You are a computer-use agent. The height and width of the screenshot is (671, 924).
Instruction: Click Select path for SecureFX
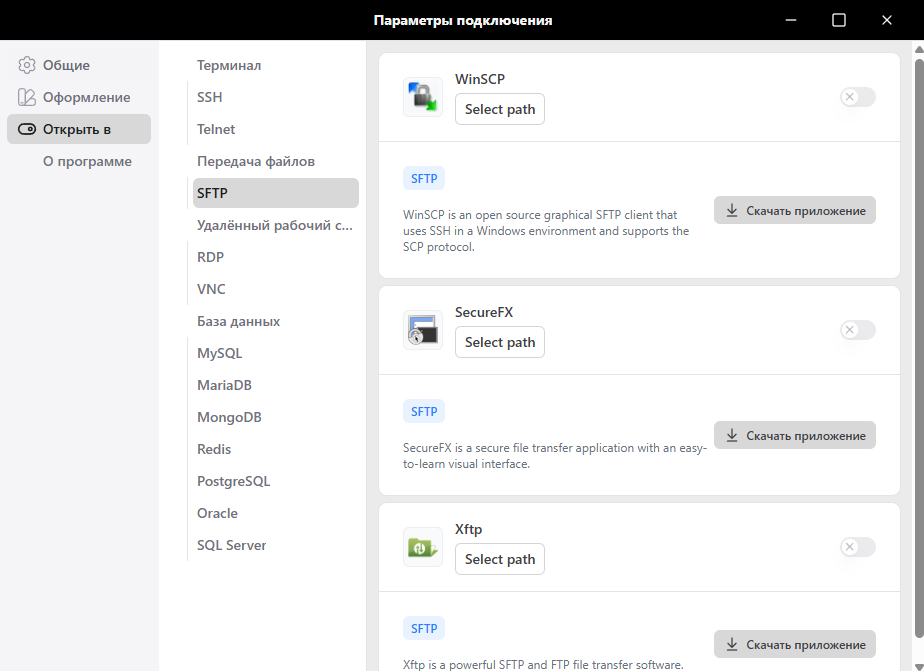click(x=500, y=342)
